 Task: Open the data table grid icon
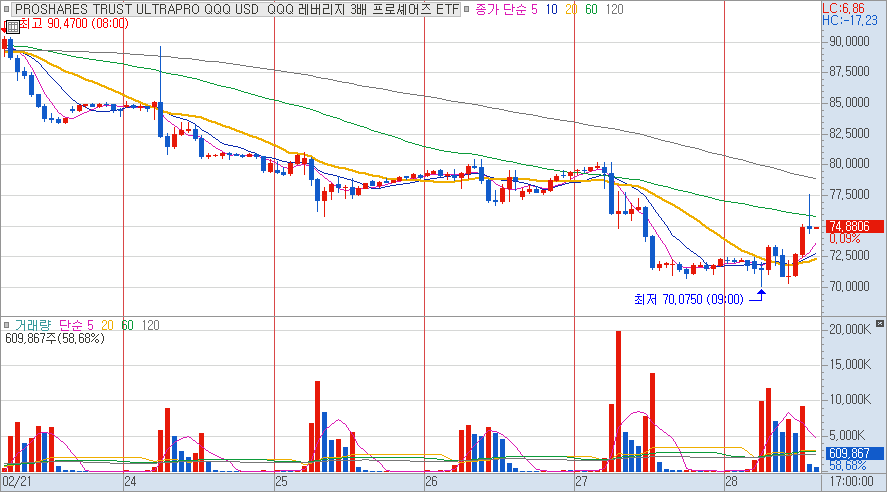pos(12,27)
